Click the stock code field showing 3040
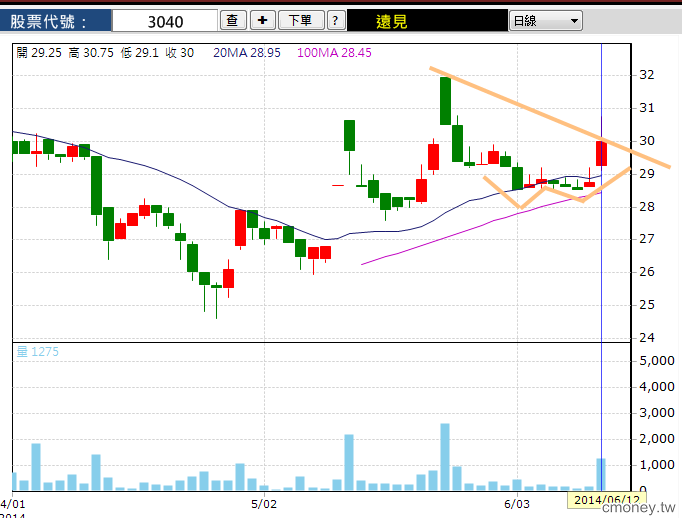The width and height of the screenshot is (682, 518). 164,21
